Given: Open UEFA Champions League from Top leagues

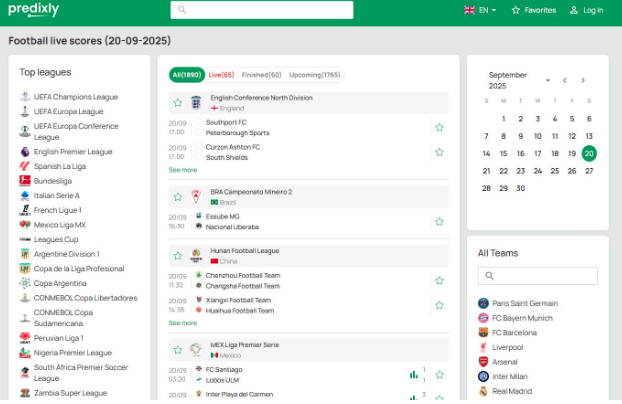Looking at the screenshot, I should point(76,97).
